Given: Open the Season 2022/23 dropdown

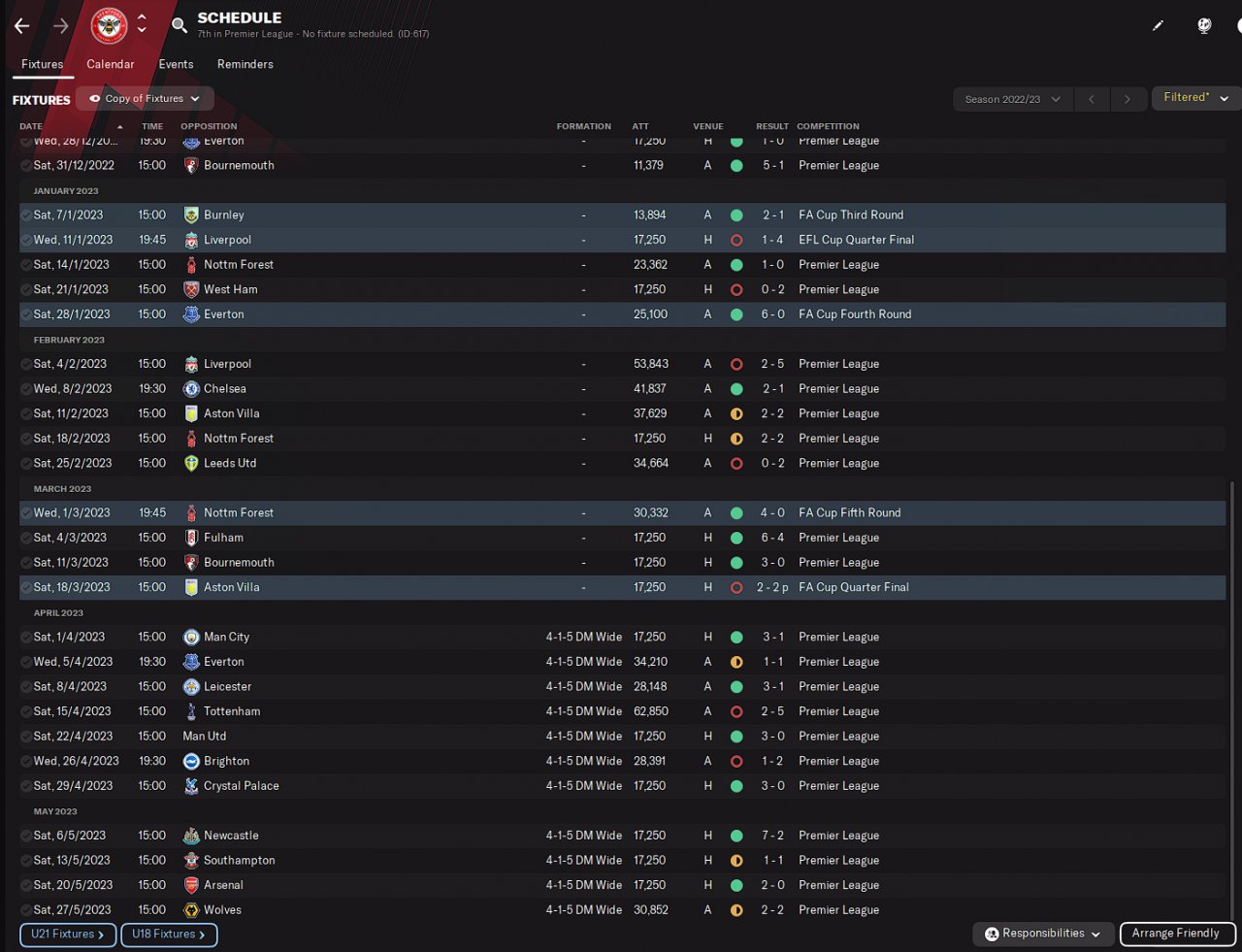Looking at the screenshot, I should click(x=1013, y=99).
